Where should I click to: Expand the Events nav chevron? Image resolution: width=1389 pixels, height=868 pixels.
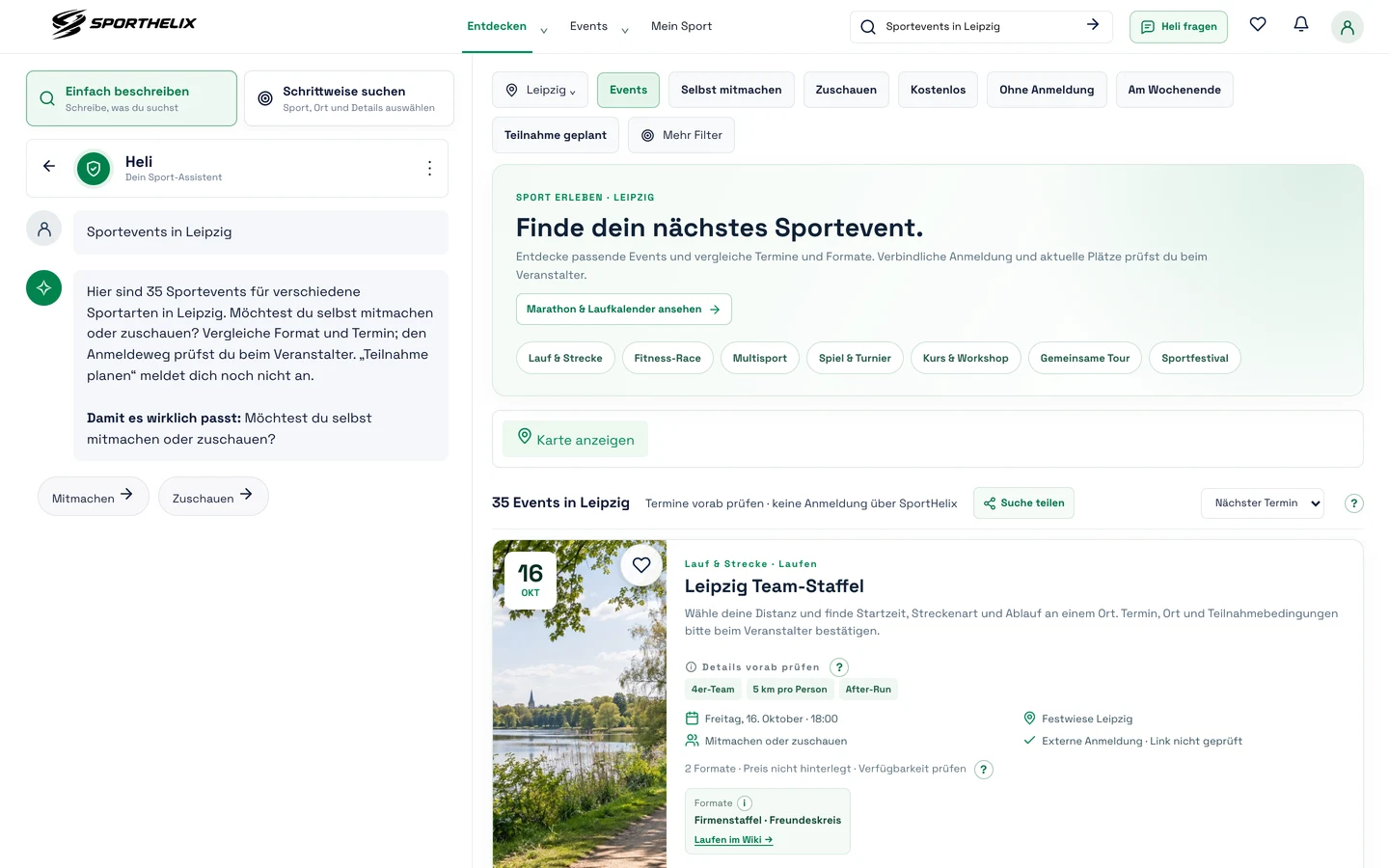pyautogui.click(x=625, y=31)
